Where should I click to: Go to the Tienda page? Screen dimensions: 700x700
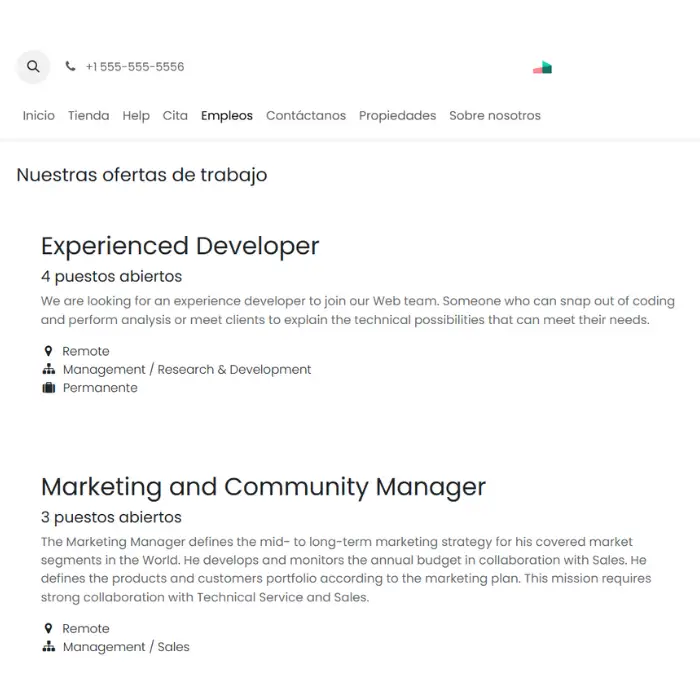click(x=88, y=116)
